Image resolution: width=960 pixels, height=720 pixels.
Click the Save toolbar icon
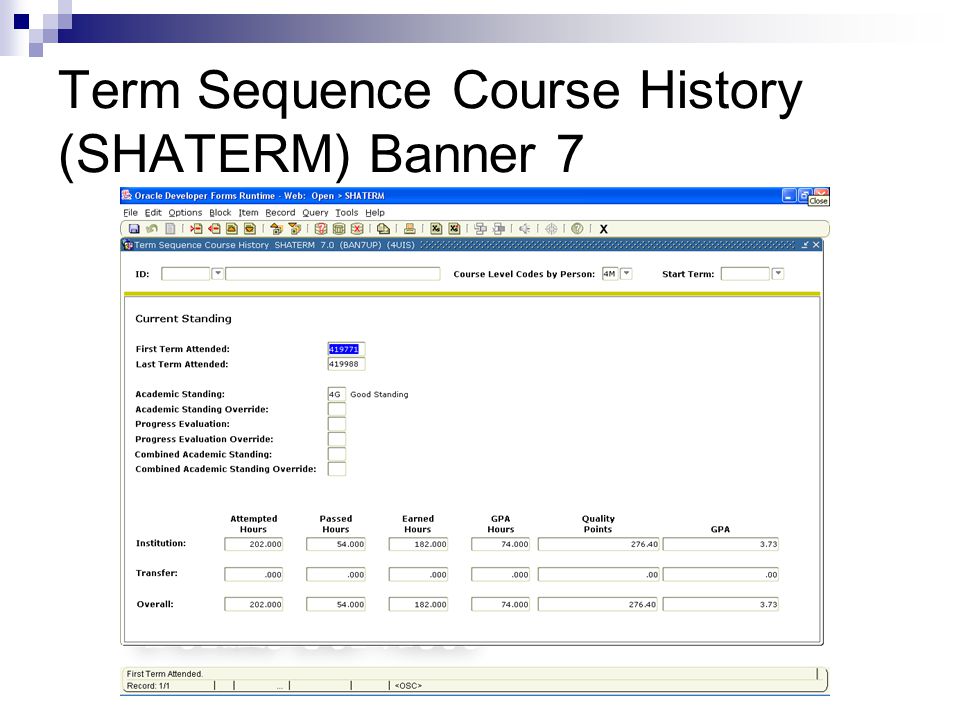(134, 229)
